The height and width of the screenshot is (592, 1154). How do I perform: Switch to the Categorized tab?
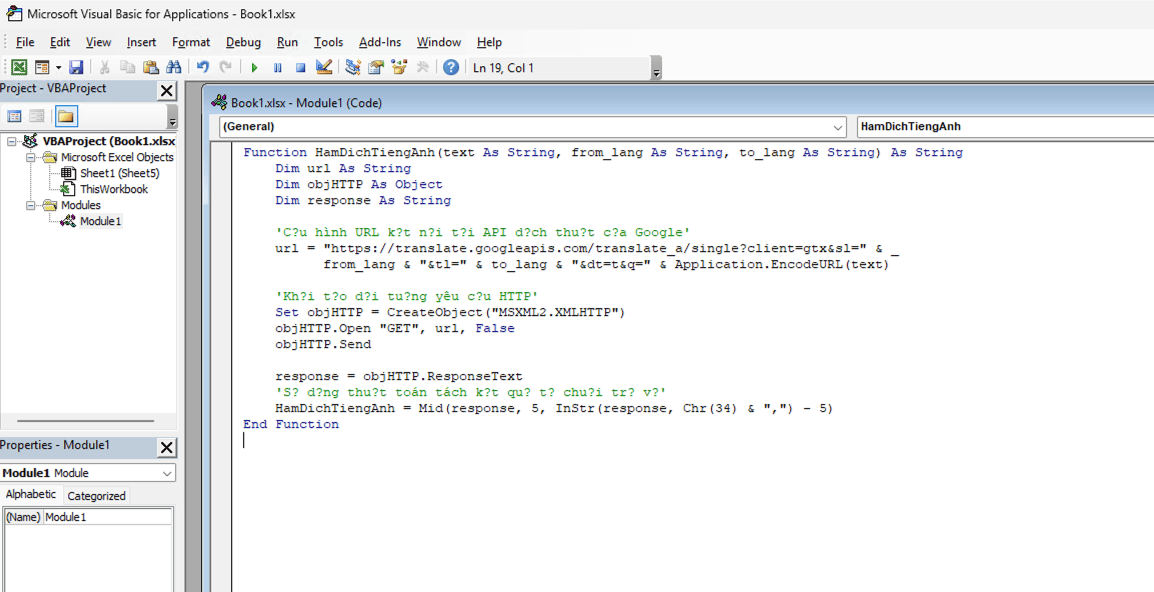click(96, 495)
